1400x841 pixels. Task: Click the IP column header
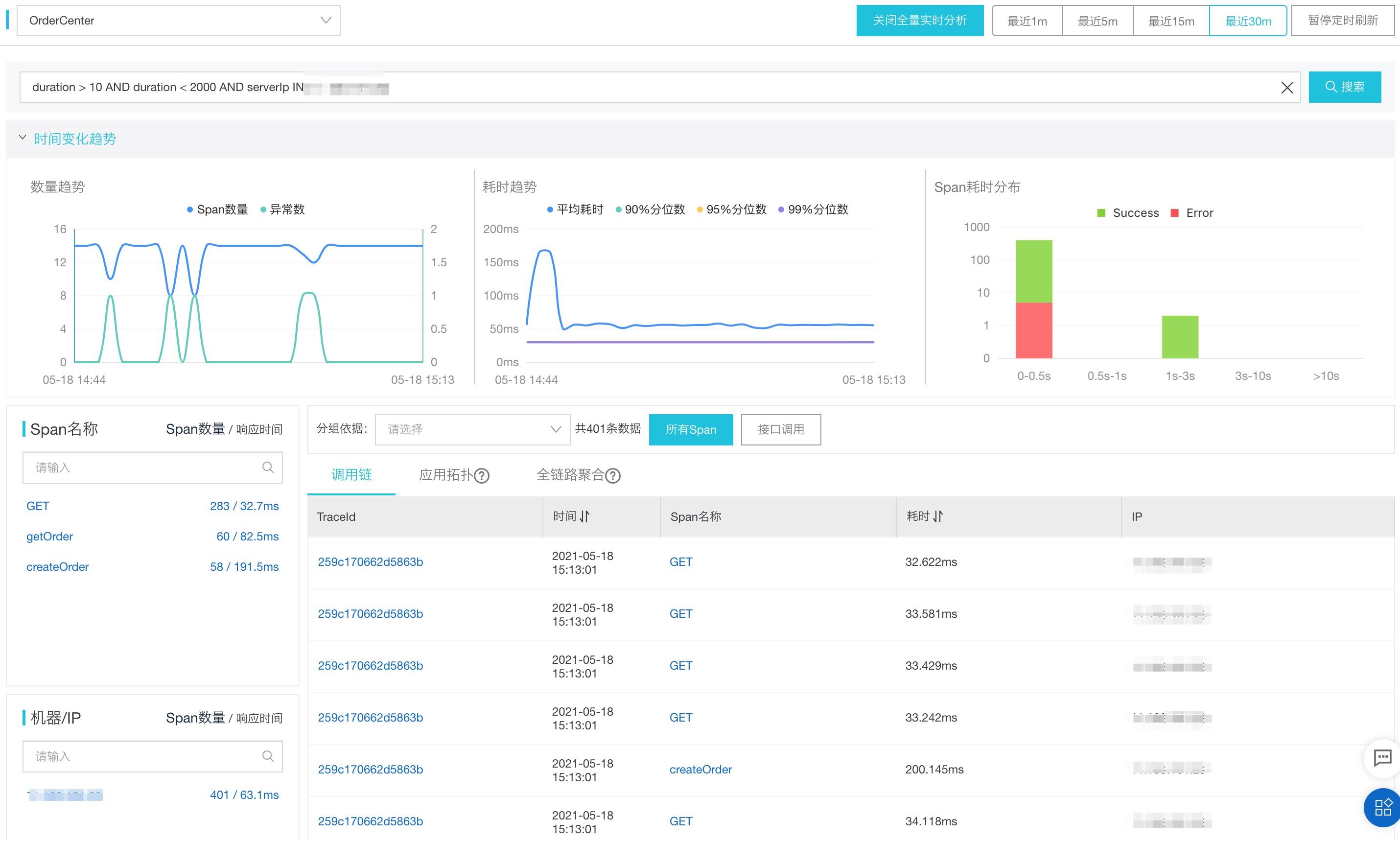pyautogui.click(x=1137, y=517)
